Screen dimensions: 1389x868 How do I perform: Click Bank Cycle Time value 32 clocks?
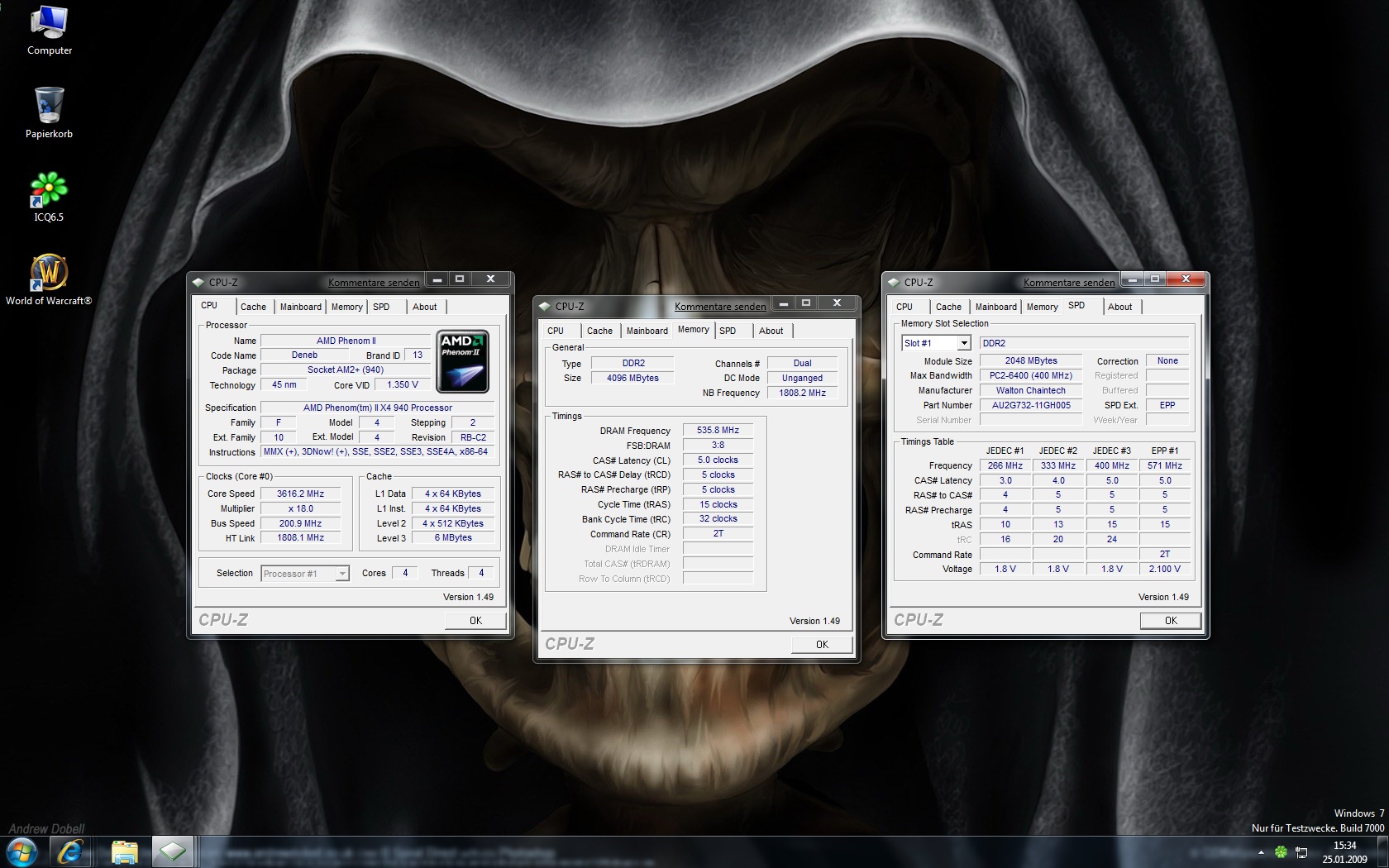(718, 519)
